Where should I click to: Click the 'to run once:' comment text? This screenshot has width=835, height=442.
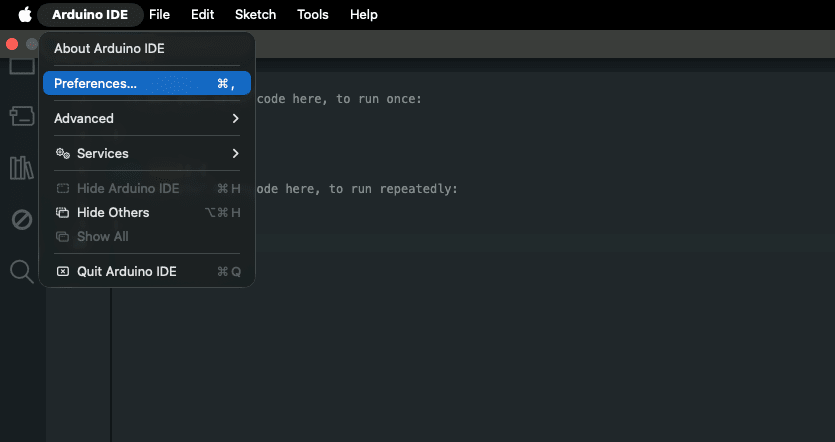point(379,99)
